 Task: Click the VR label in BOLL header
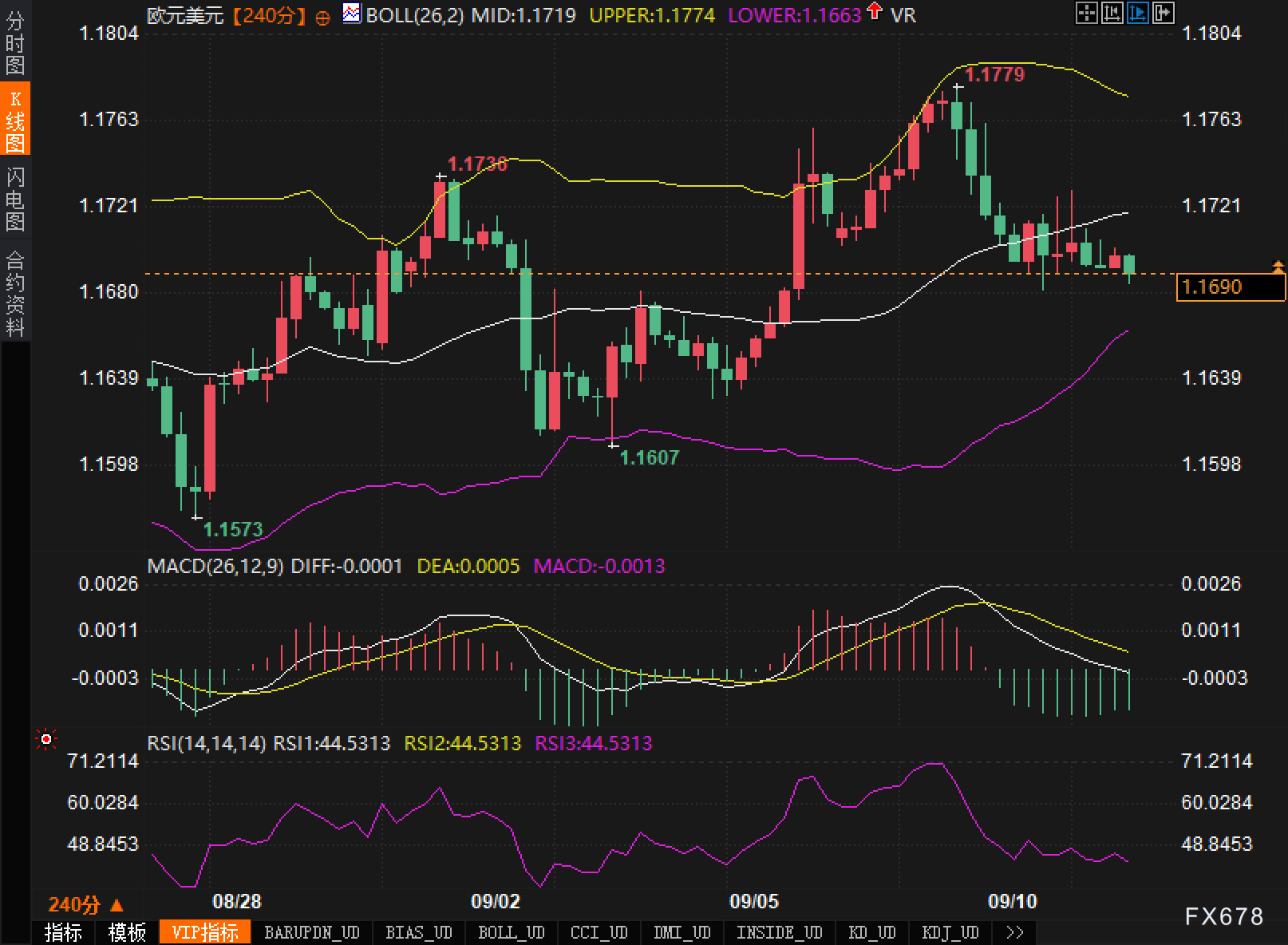903,15
